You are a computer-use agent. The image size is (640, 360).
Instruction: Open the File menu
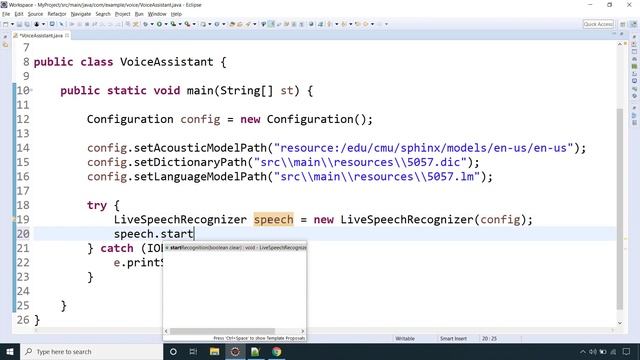(x=6, y=14)
